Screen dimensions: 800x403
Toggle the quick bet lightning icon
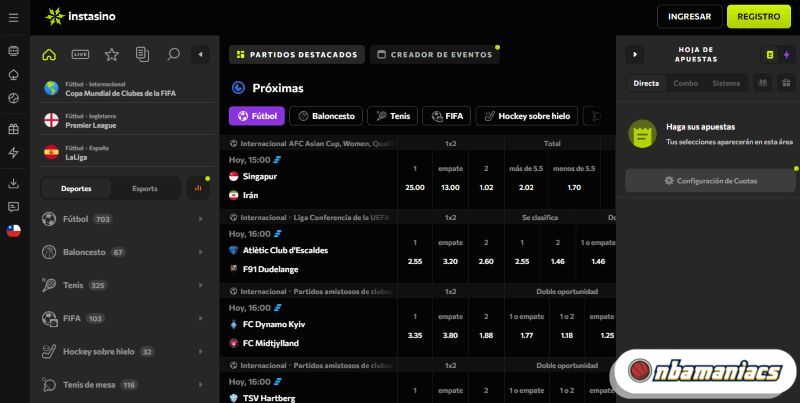tap(786, 55)
